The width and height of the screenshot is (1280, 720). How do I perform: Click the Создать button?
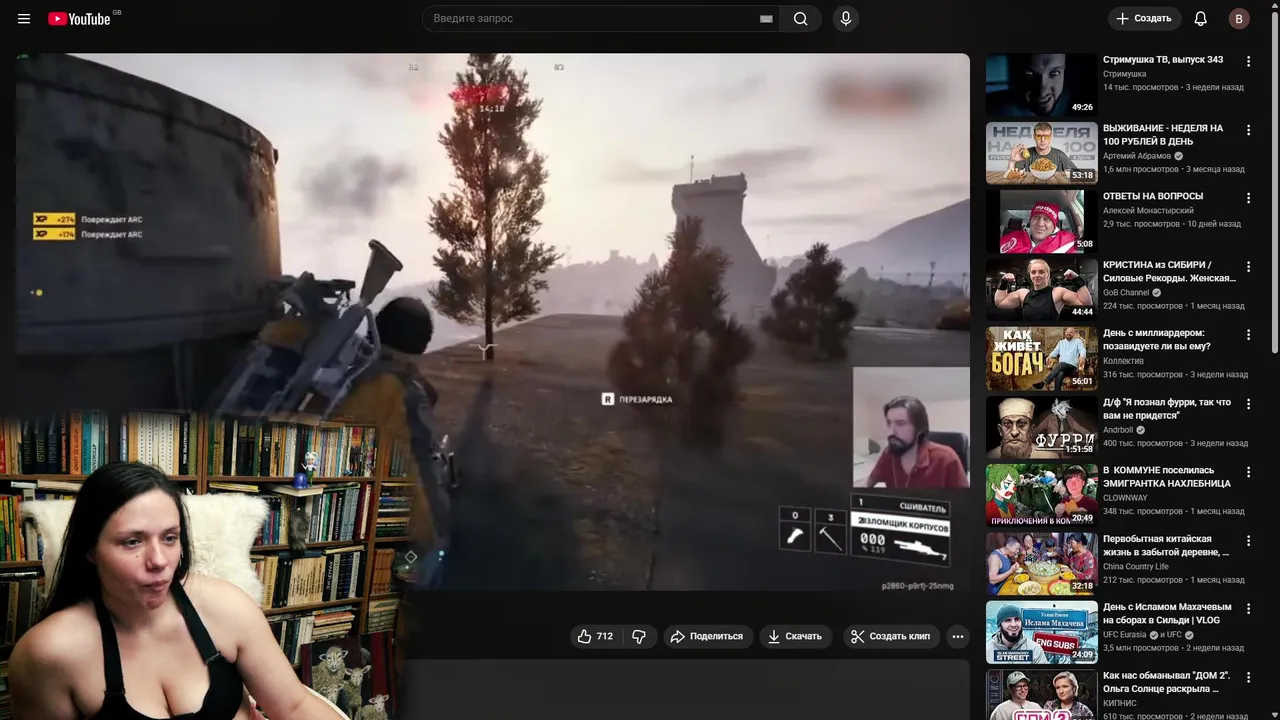1144,18
